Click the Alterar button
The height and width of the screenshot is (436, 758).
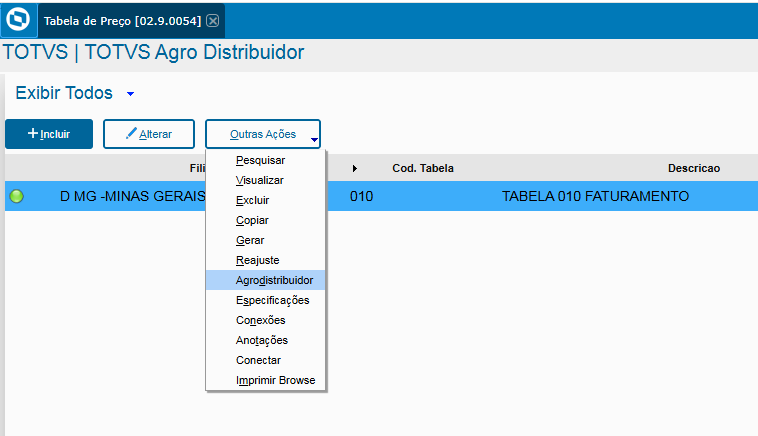click(x=149, y=134)
